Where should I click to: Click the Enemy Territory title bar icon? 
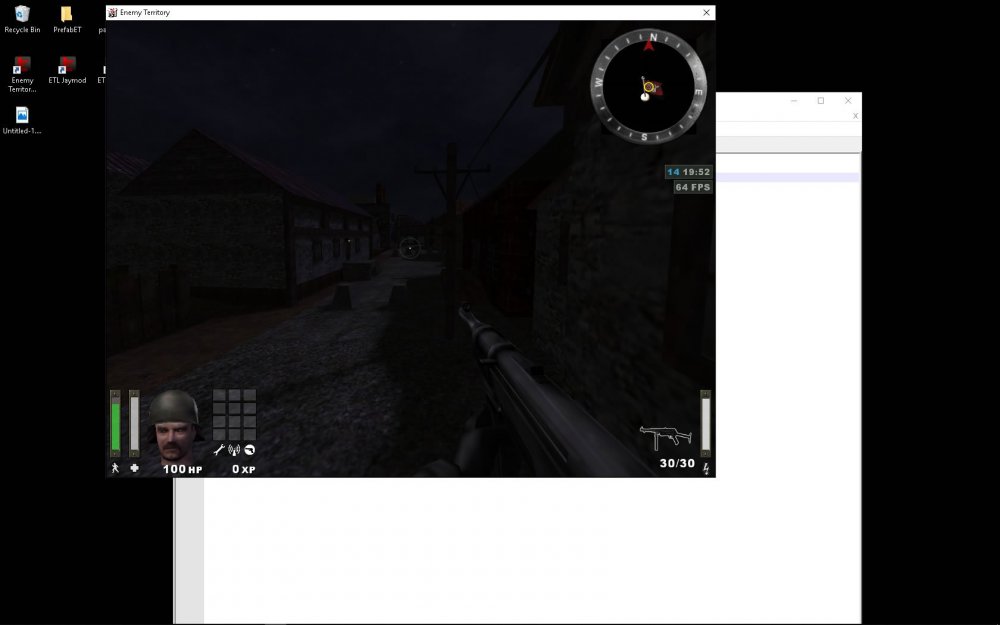coord(113,12)
